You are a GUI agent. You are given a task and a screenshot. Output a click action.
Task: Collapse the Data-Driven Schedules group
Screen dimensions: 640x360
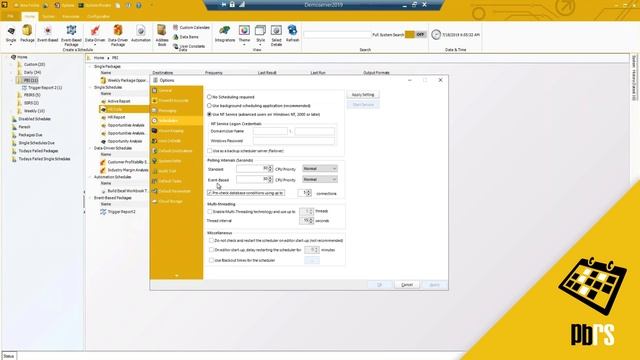[91, 148]
